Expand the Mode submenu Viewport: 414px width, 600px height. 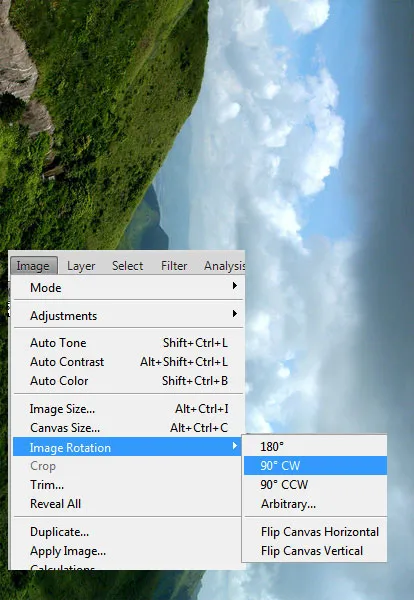[x=128, y=287]
